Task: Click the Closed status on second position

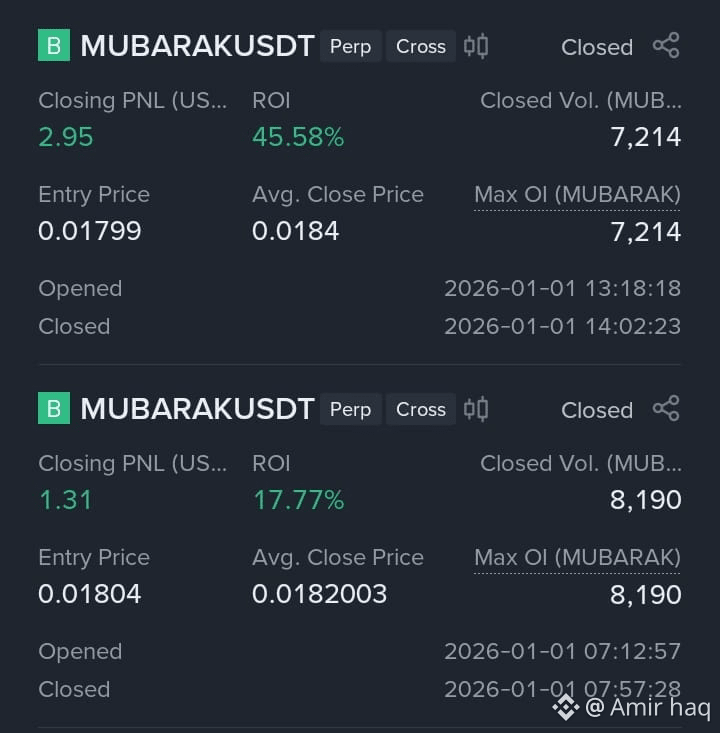Action: tap(597, 410)
